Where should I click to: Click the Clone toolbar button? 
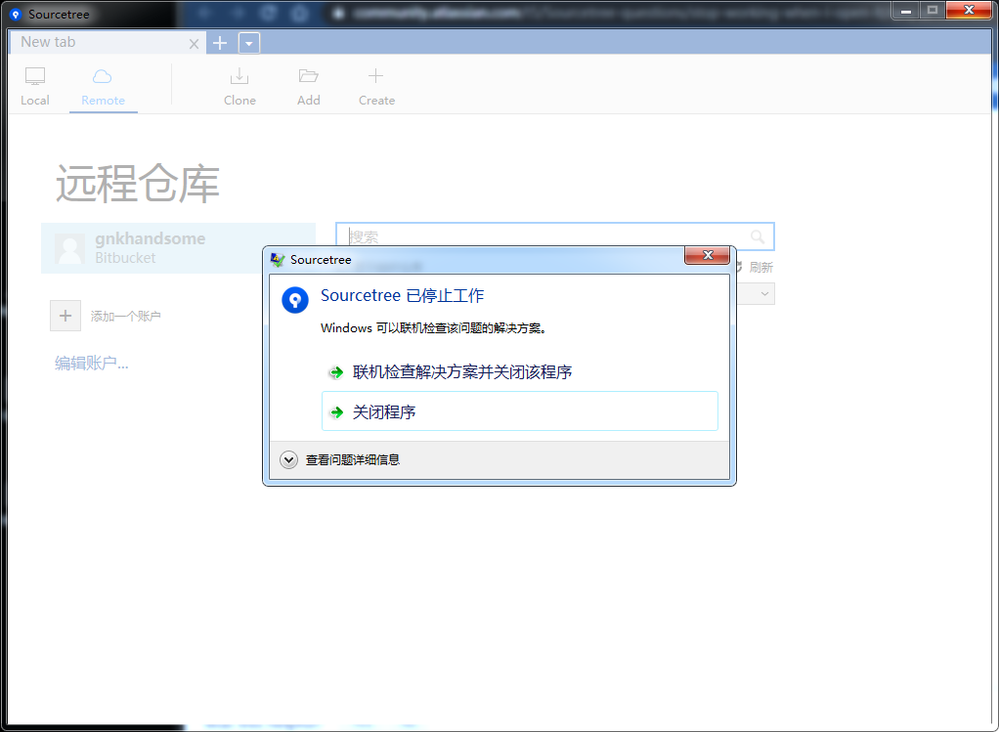pyautogui.click(x=240, y=87)
